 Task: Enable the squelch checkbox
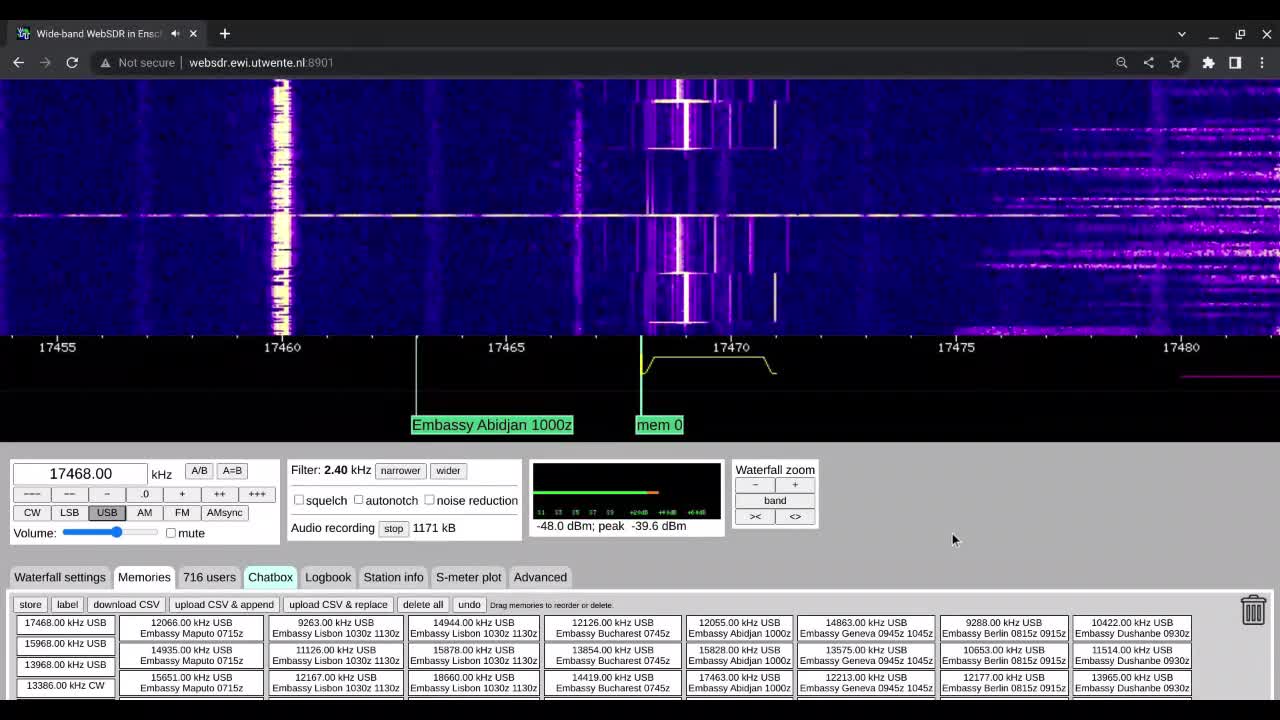click(299, 500)
